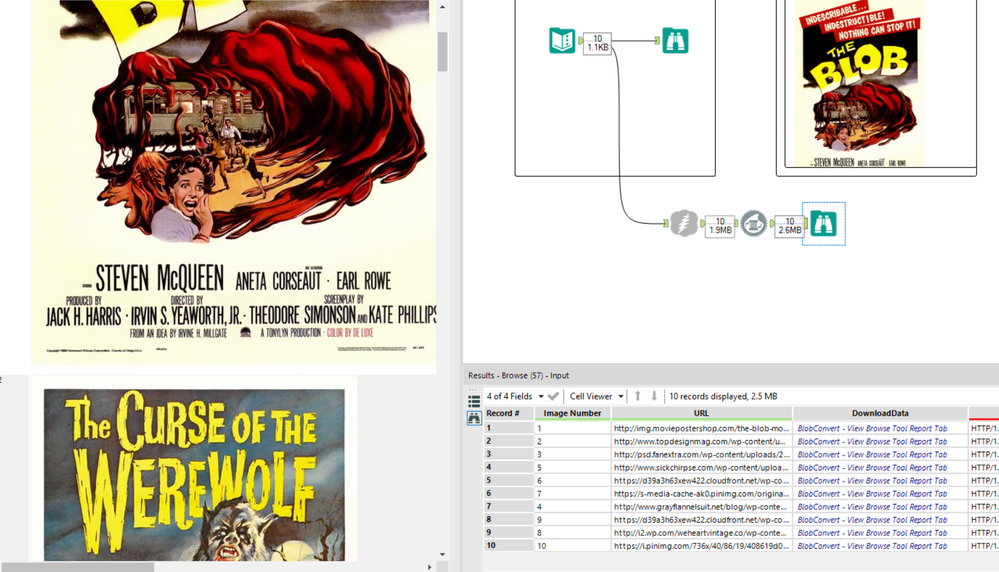
Task: Jump to next record with down arrow
Action: click(x=654, y=396)
